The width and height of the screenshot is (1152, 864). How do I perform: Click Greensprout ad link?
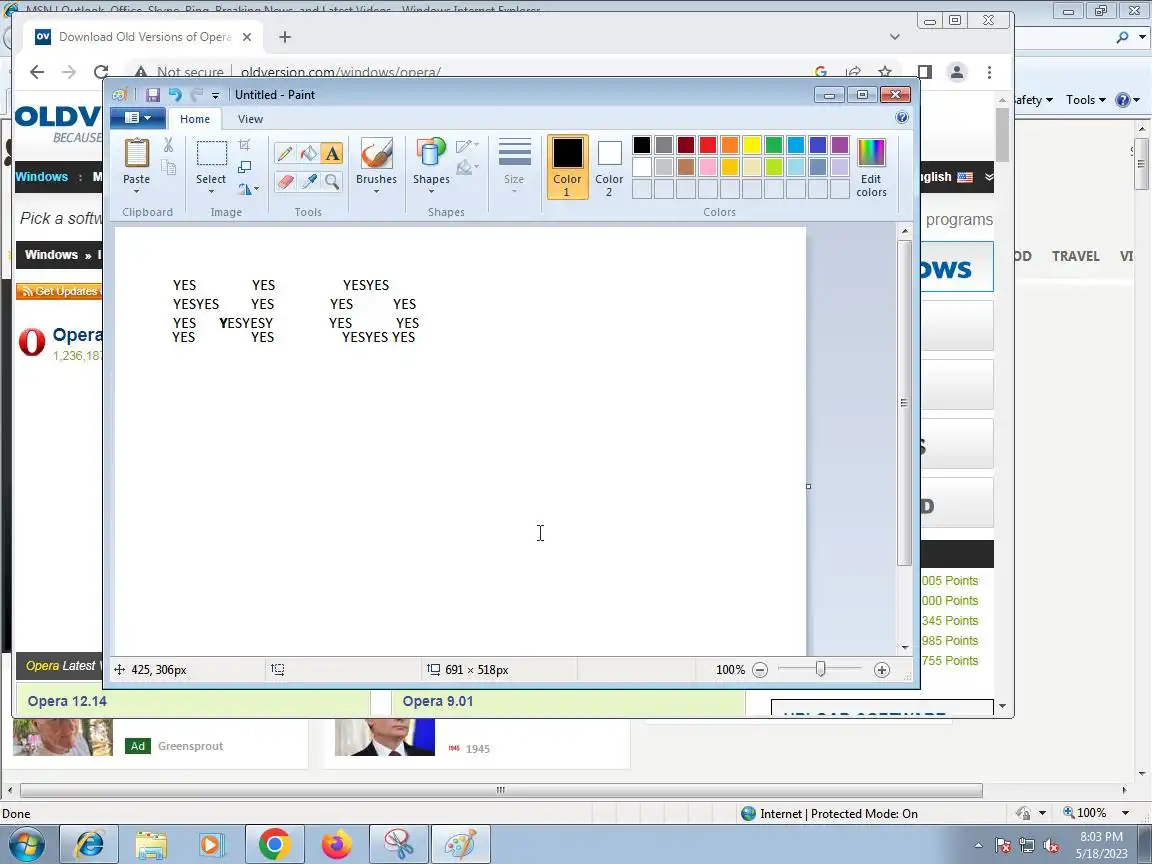190,746
